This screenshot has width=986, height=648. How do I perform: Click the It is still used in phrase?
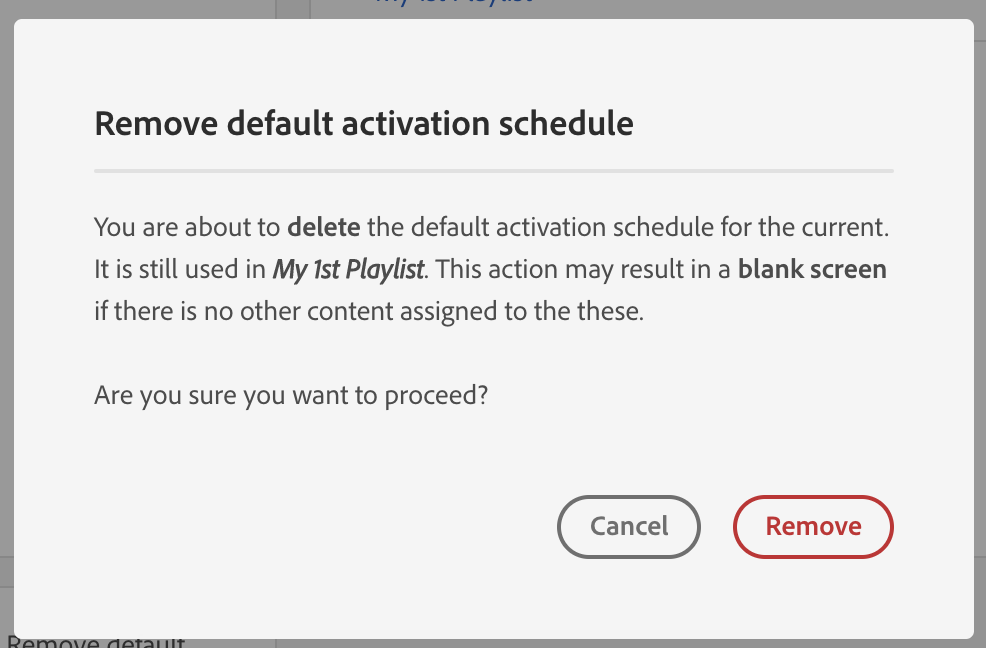(180, 269)
